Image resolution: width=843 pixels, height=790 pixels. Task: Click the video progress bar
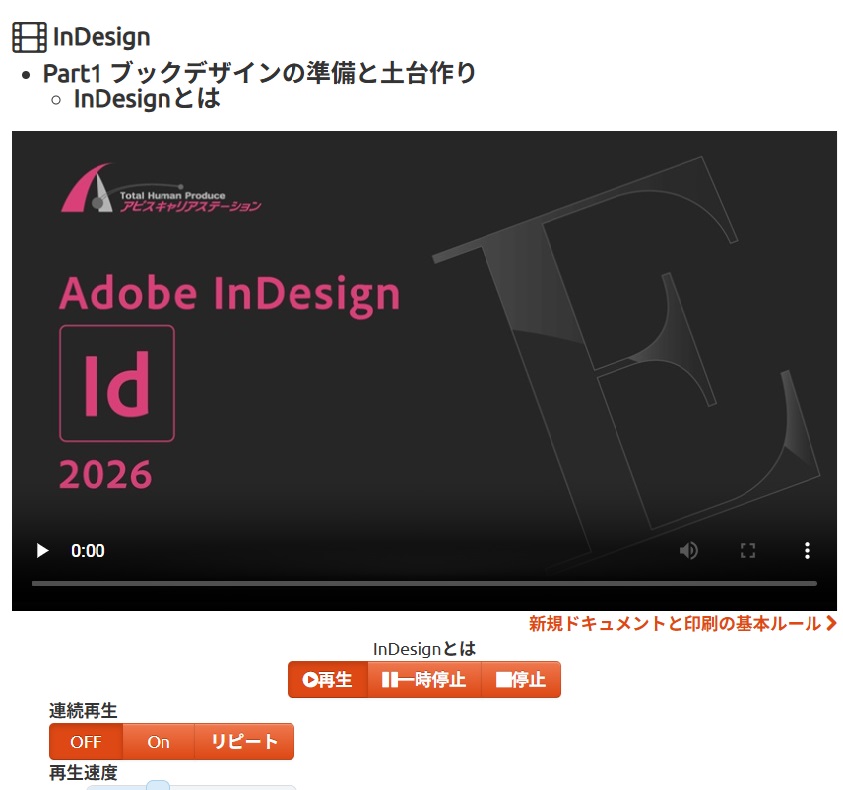(x=424, y=583)
